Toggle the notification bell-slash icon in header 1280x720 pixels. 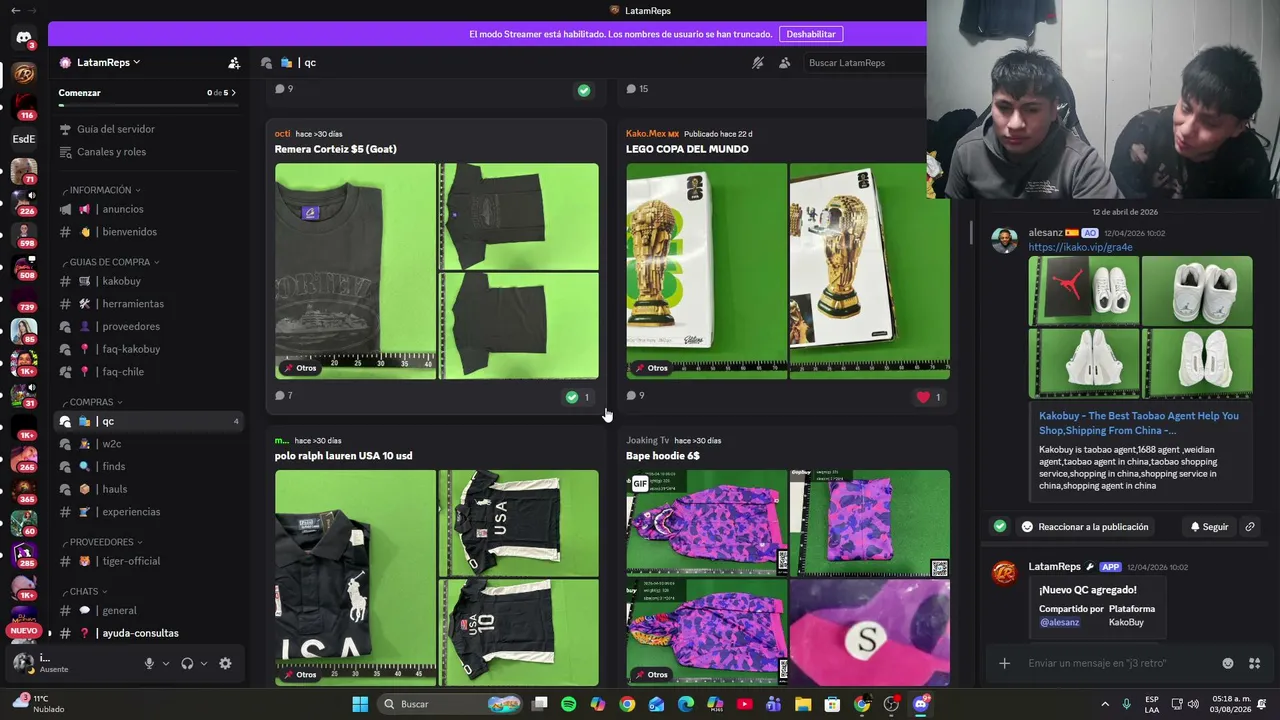point(758,62)
